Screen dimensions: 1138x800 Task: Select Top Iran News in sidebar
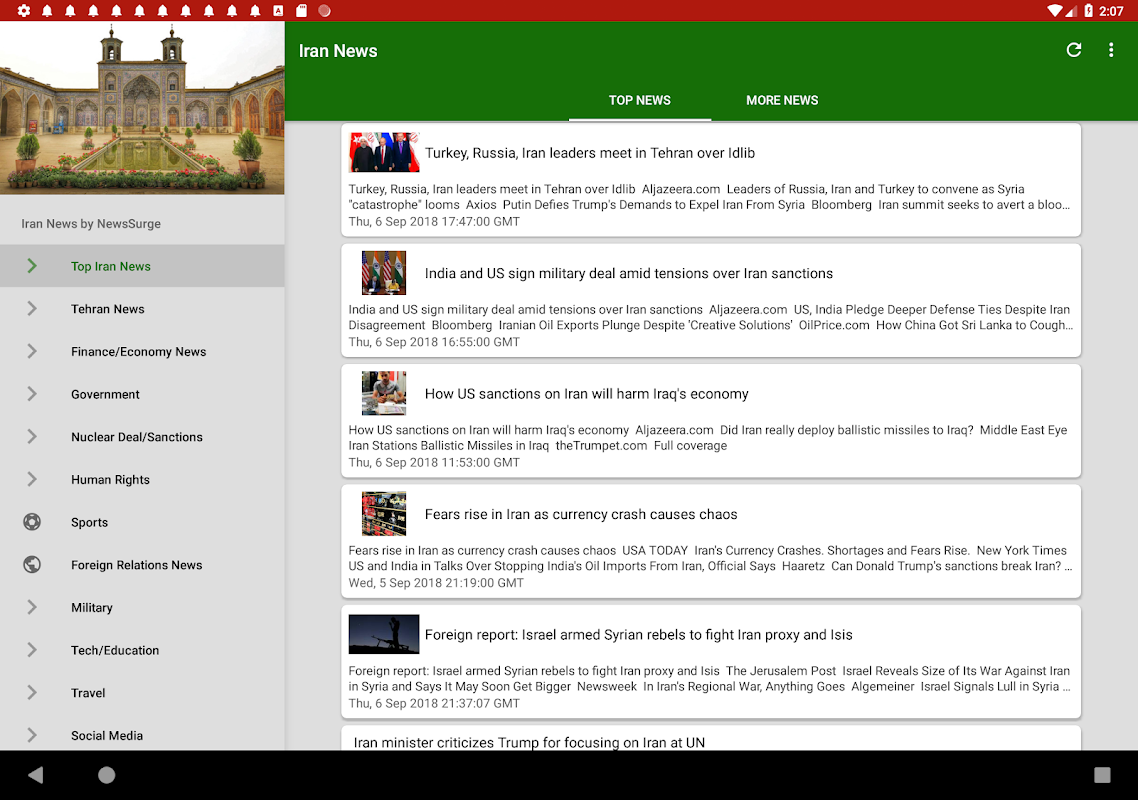tap(142, 266)
